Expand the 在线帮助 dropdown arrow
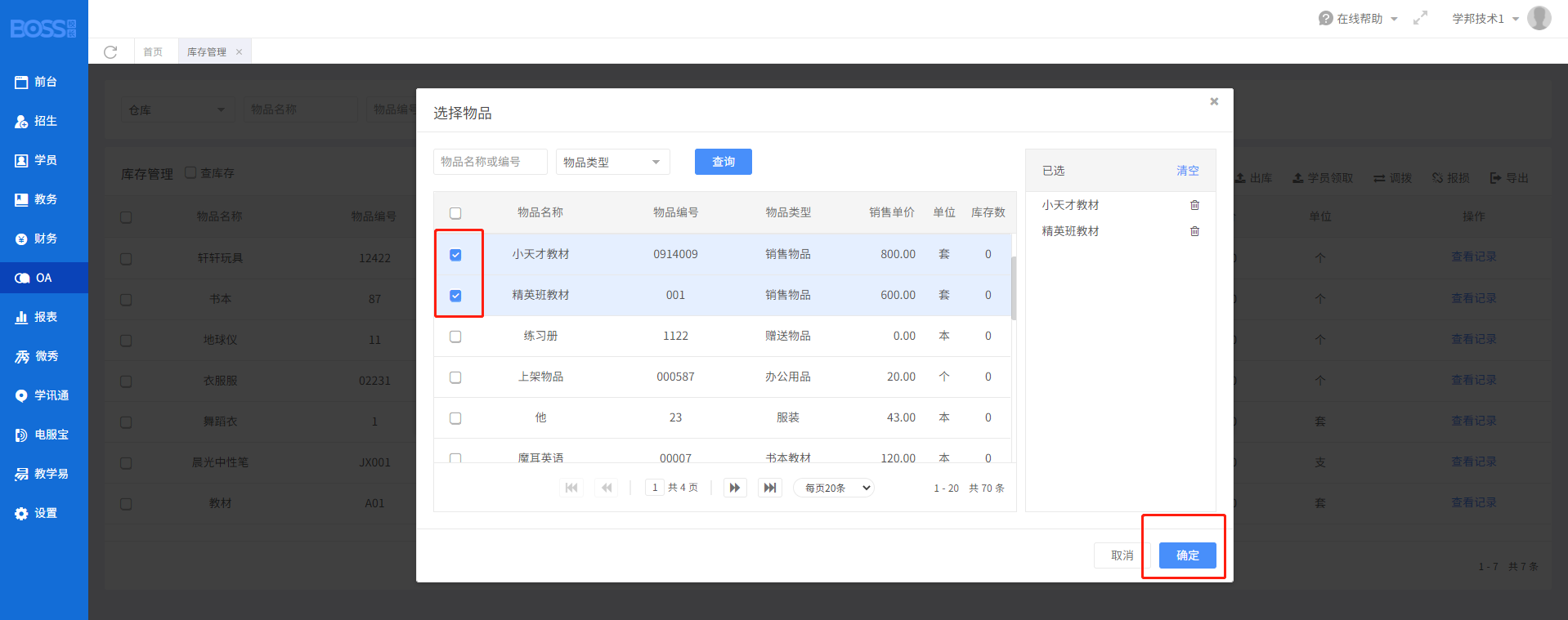 click(1394, 19)
